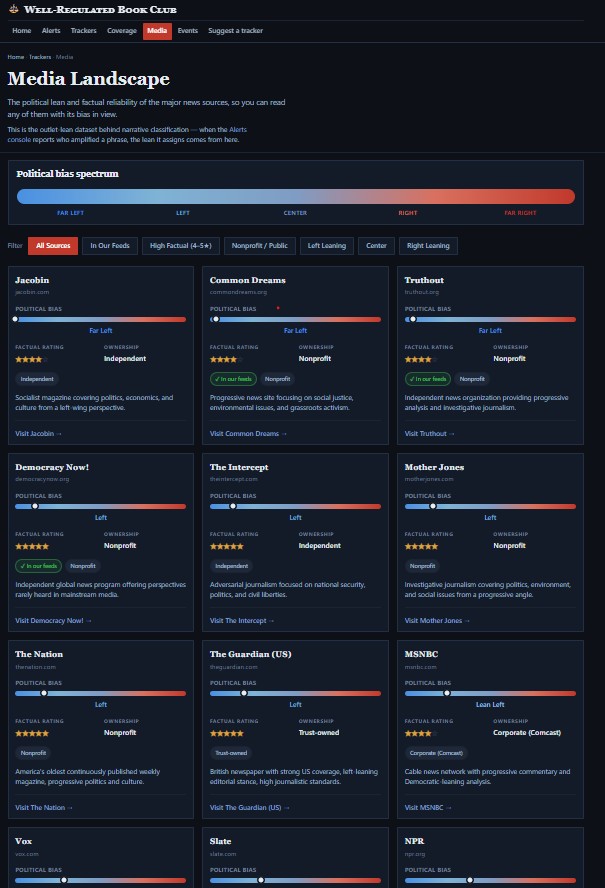Open Suggest a tracker page
The height and width of the screenshot is (888, 605).
(235, 31)
